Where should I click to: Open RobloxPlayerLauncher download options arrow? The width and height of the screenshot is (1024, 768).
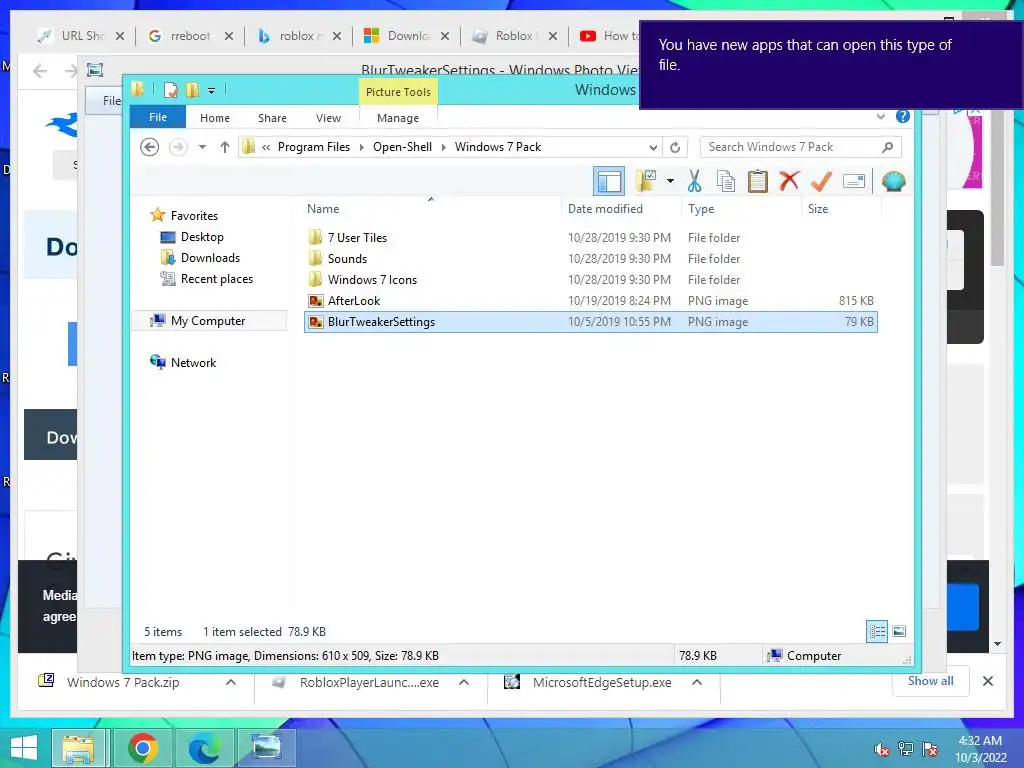(x=464, y=682)
